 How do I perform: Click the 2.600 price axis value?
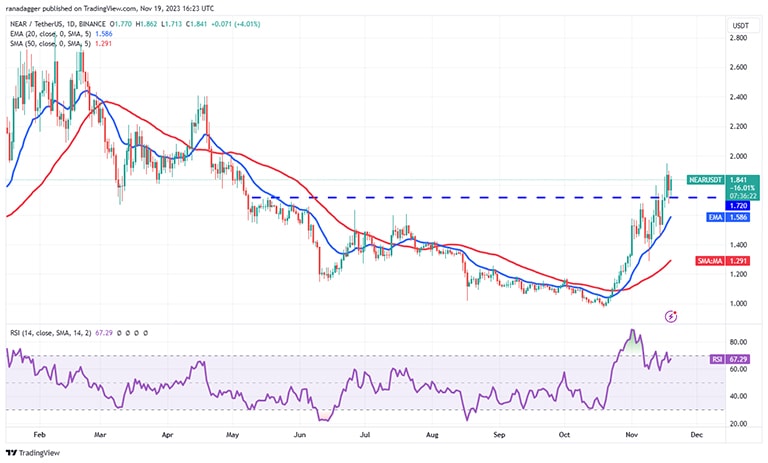pos(738,67)
